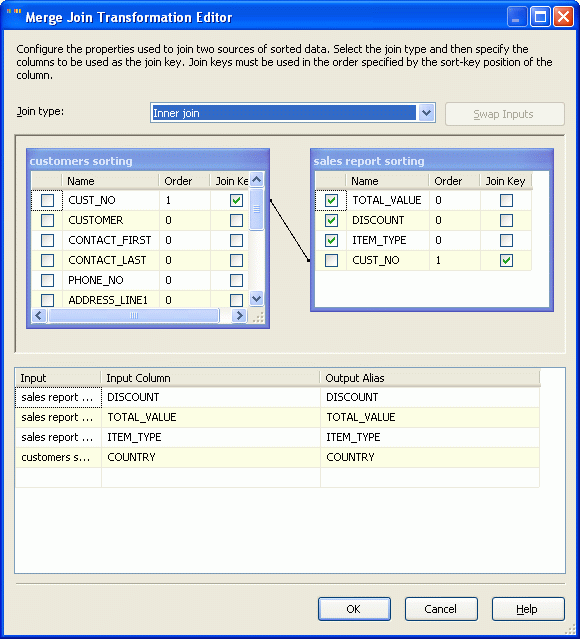Edit the TOTAL_VALUE Output Alias cell

[x=430, y=417]
